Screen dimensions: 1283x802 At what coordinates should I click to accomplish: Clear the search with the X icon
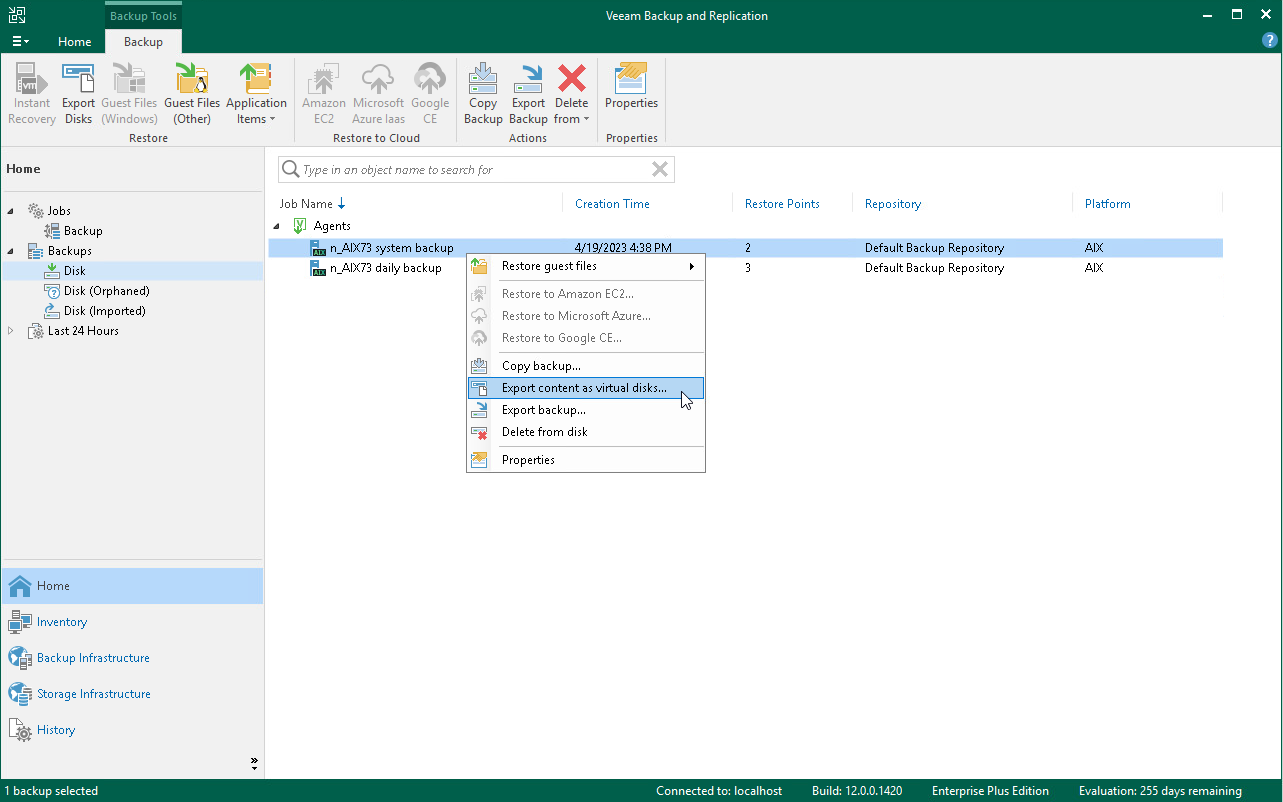click(x=660, y=169)
